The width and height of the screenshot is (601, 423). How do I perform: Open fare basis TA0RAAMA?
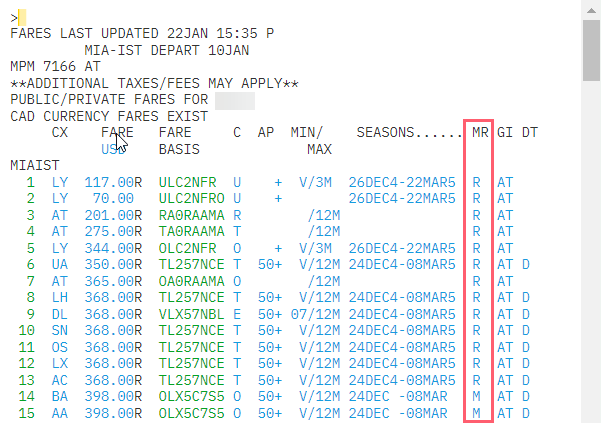(x=191, y=231)
